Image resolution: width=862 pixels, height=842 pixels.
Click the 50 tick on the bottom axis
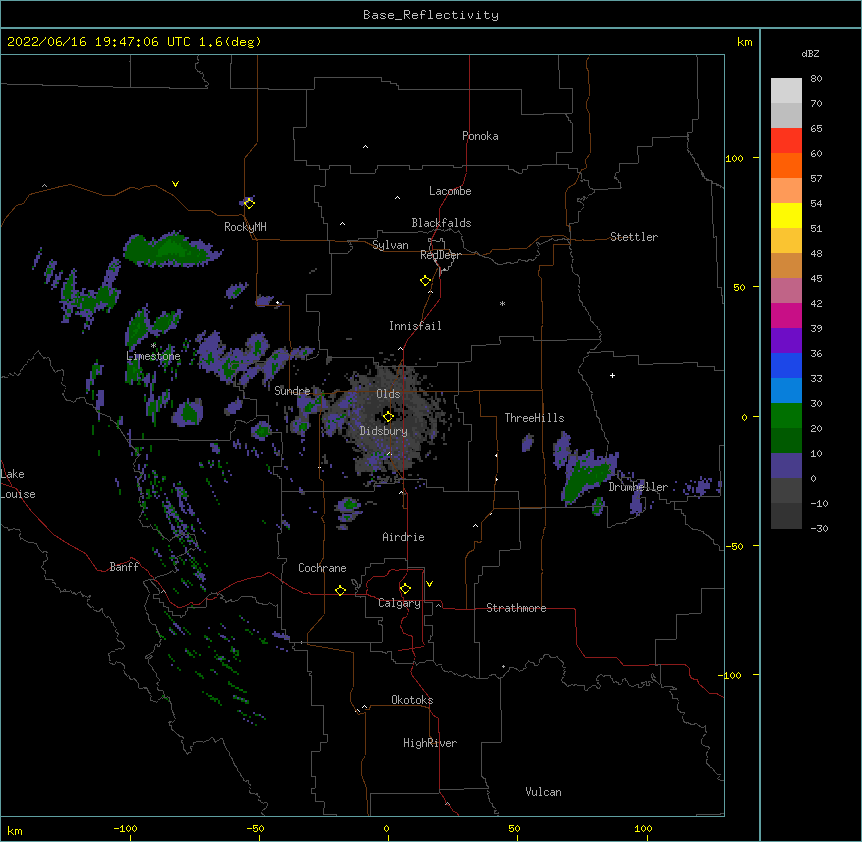tap(514, 829)
